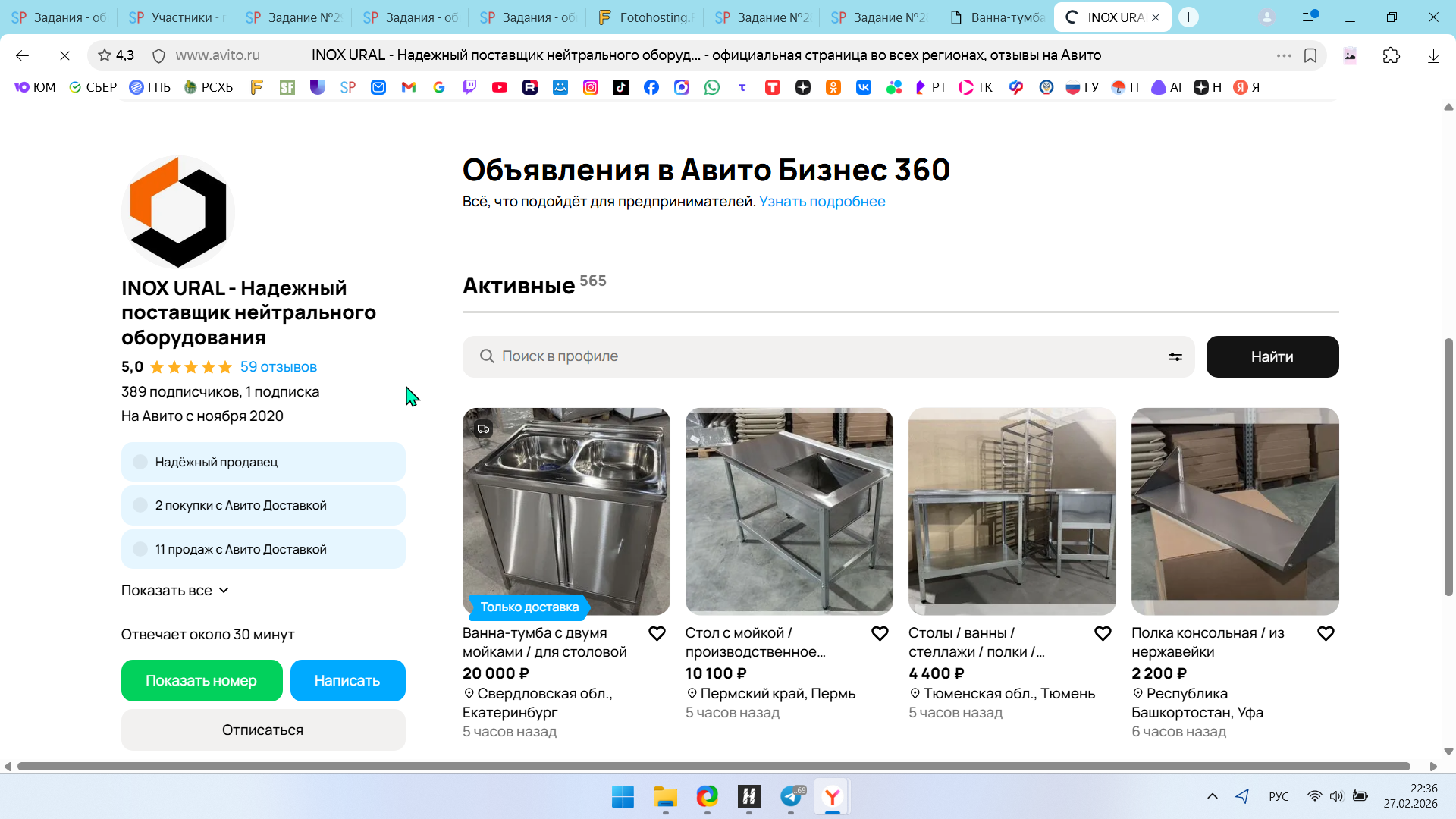Switch to the Ванна-тумба browser tab

pyautogui.click(x=997, y=17)
